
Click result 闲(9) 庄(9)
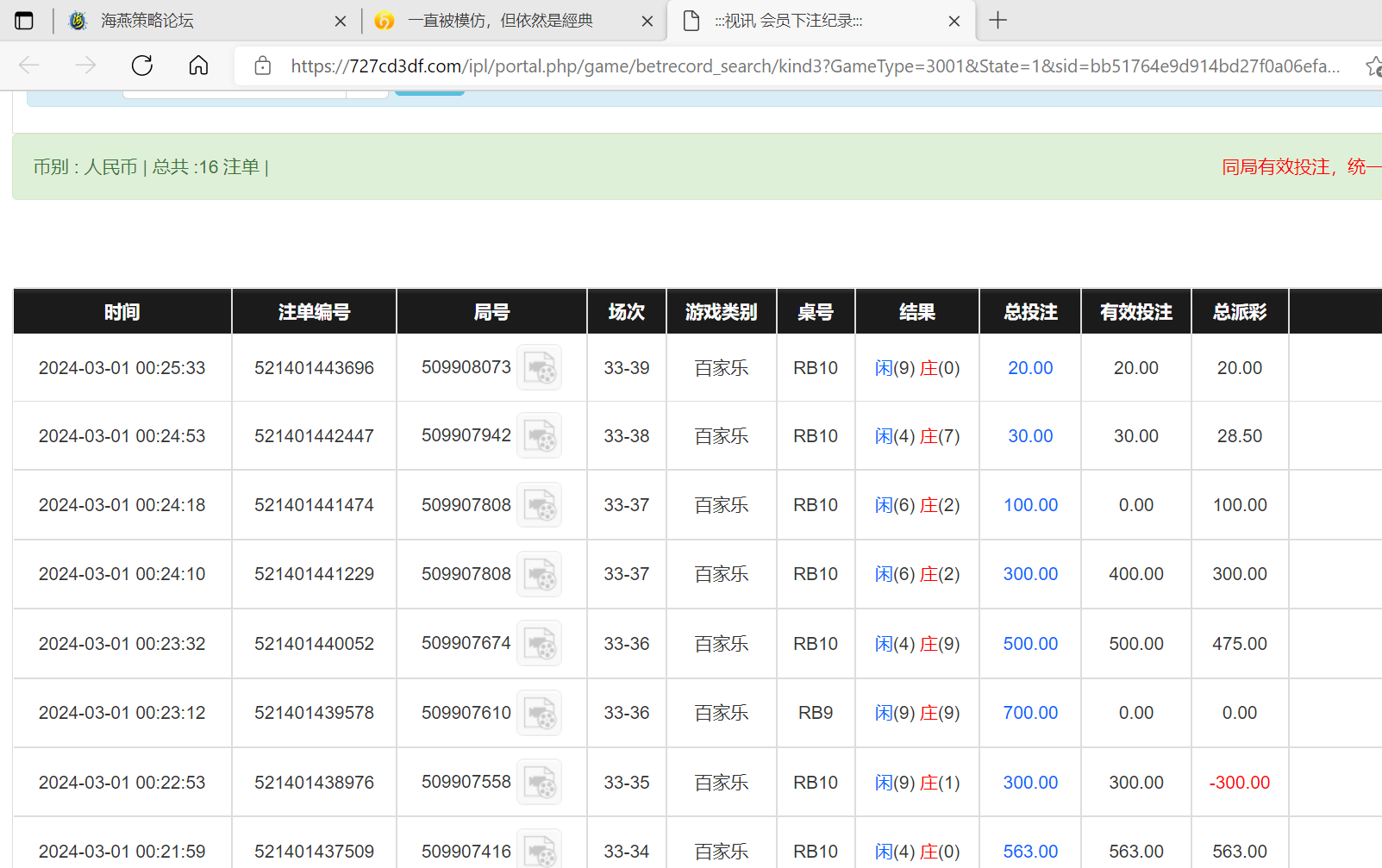pos(917,713)
